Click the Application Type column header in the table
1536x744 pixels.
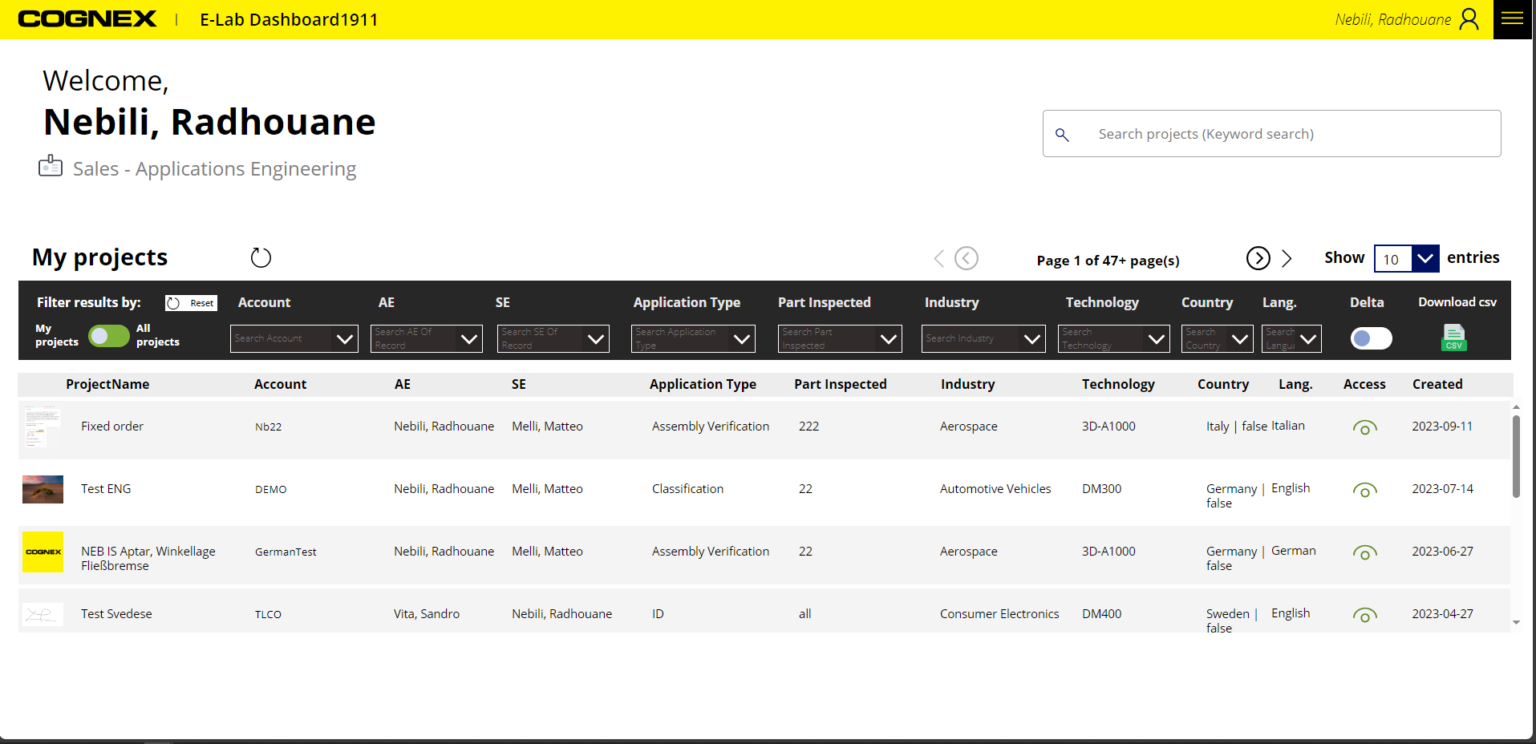tap(703, 384)
